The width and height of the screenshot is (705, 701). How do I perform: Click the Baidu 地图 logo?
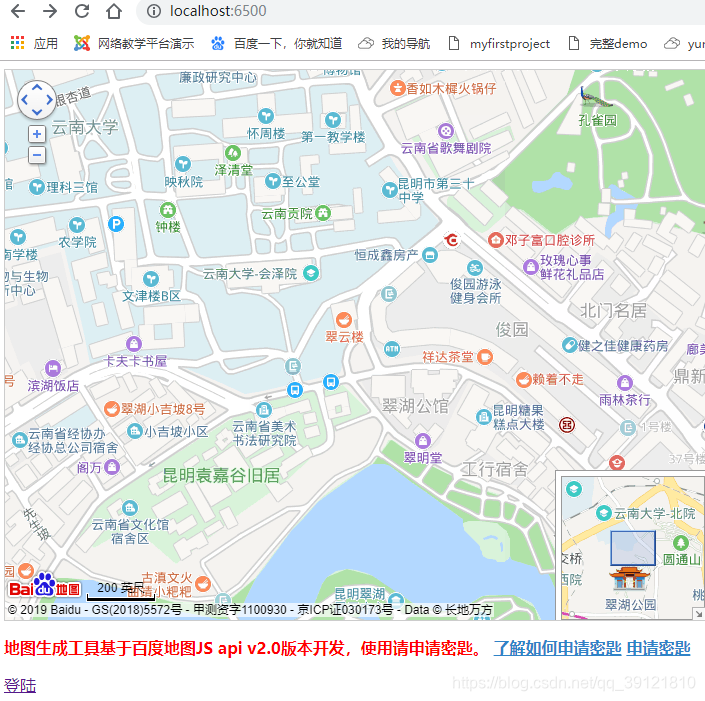click(44, 586)
